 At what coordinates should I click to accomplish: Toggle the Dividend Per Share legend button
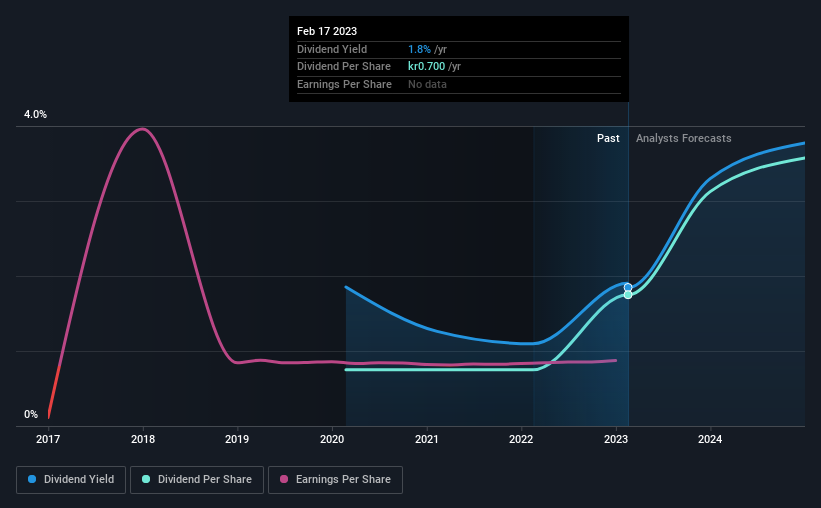tap(197, 480)
